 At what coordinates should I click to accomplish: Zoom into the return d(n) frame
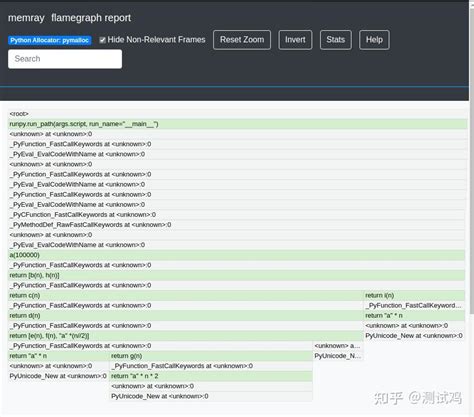coord(186,316)
